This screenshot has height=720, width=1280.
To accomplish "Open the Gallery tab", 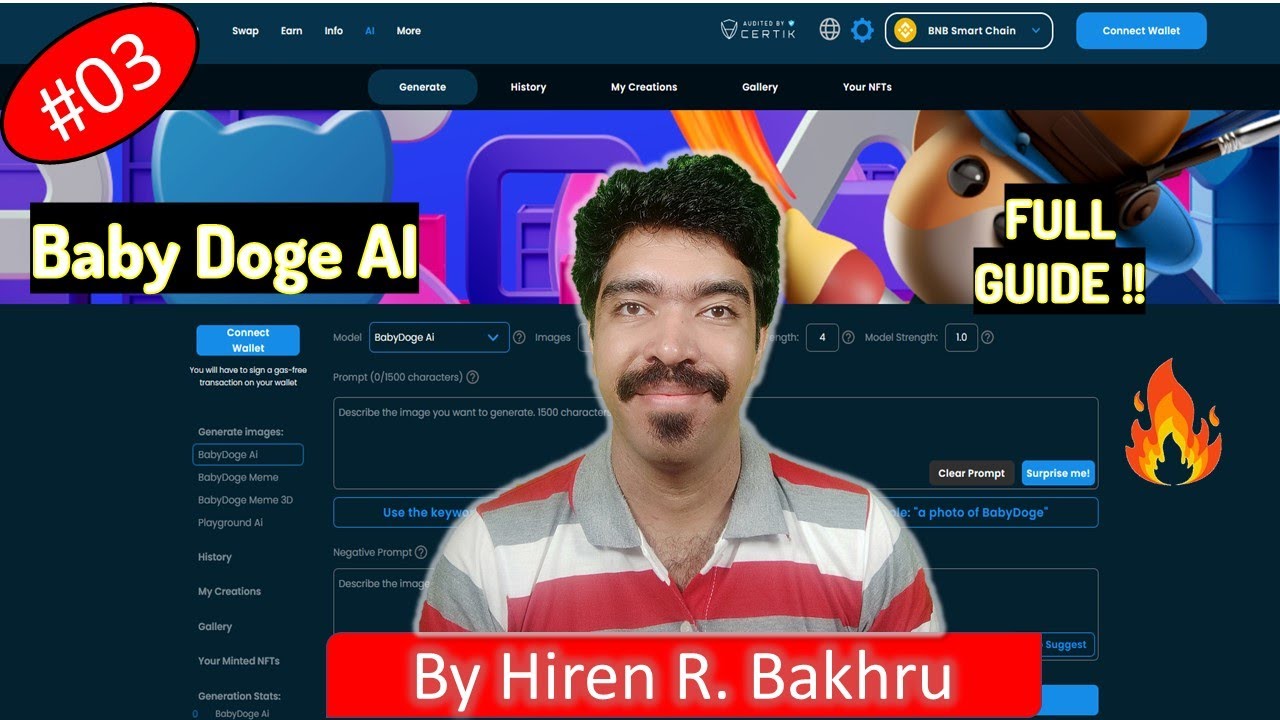I will point(760,87).
